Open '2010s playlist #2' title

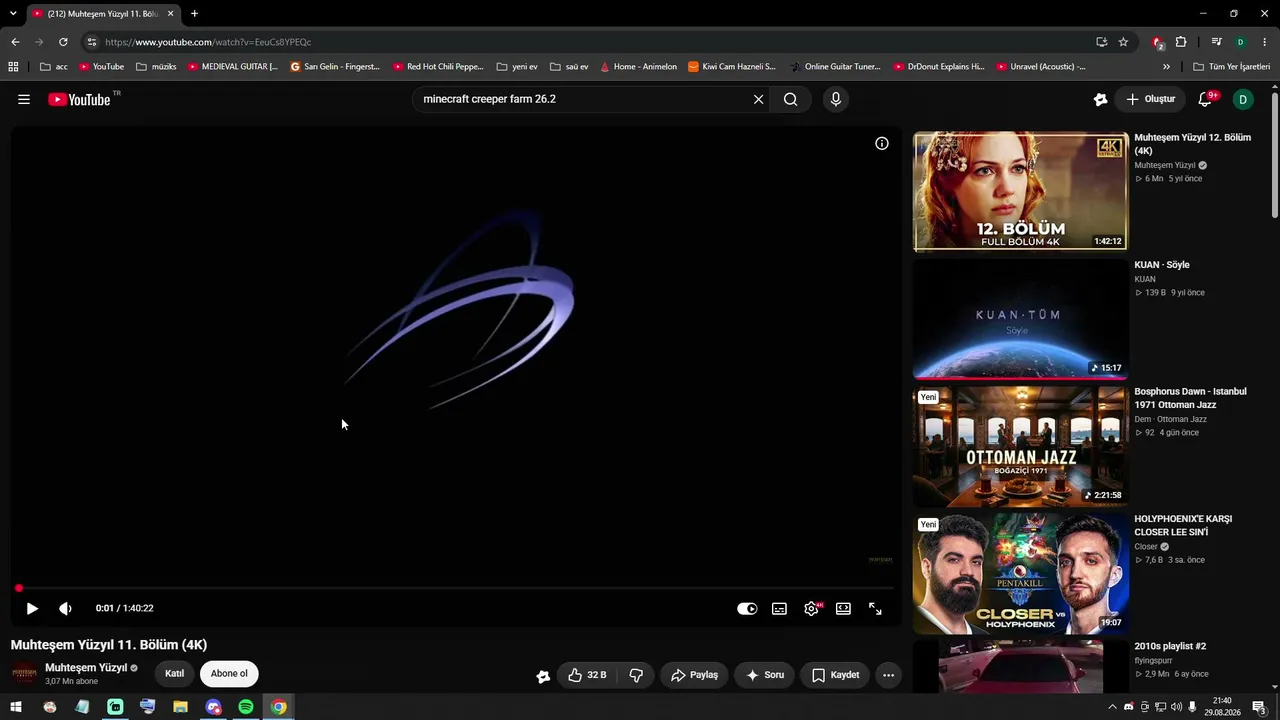pos(1170,646)
